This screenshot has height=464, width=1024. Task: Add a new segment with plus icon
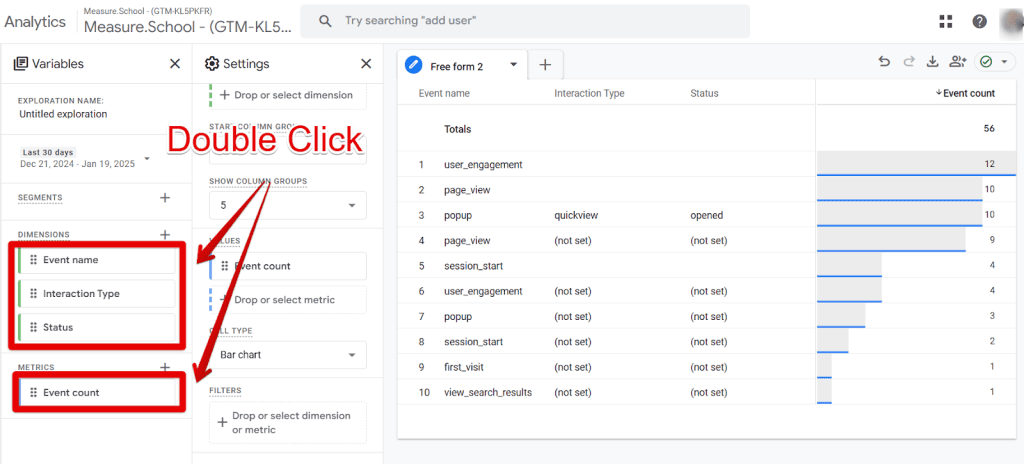(165, 197)
